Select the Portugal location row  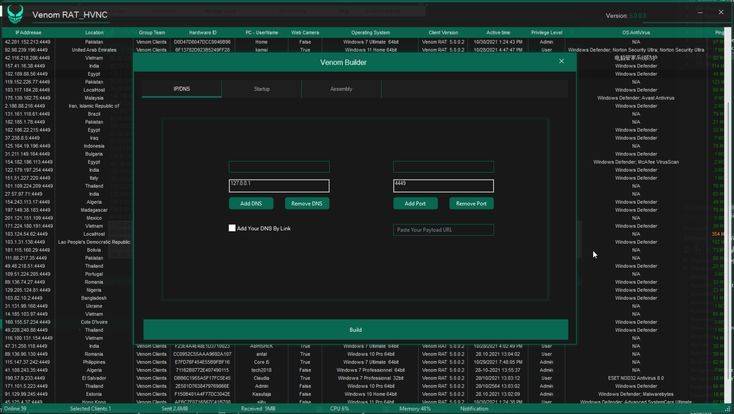[x=94, y=274]
